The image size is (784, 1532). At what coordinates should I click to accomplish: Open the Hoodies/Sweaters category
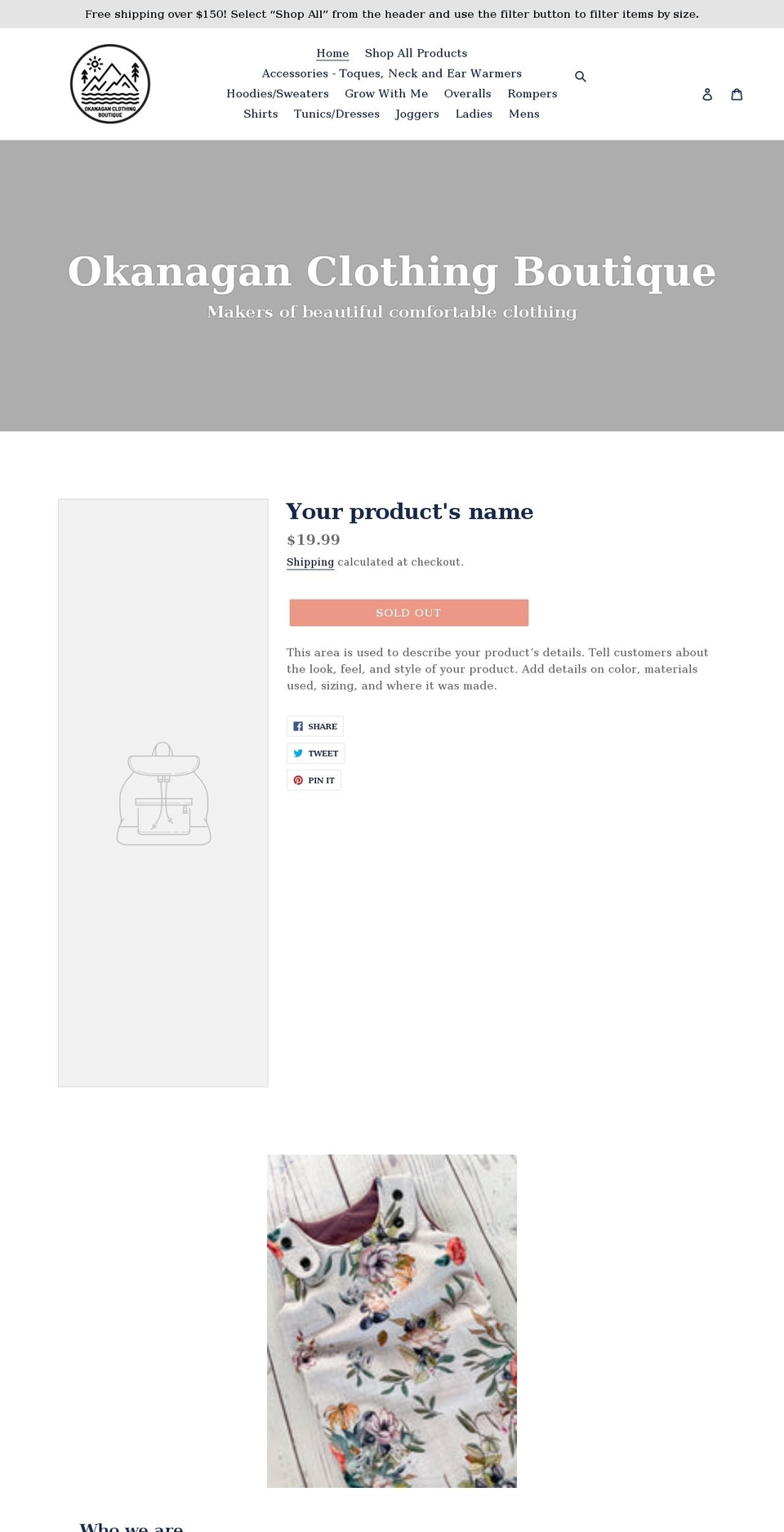coord(278,94)
